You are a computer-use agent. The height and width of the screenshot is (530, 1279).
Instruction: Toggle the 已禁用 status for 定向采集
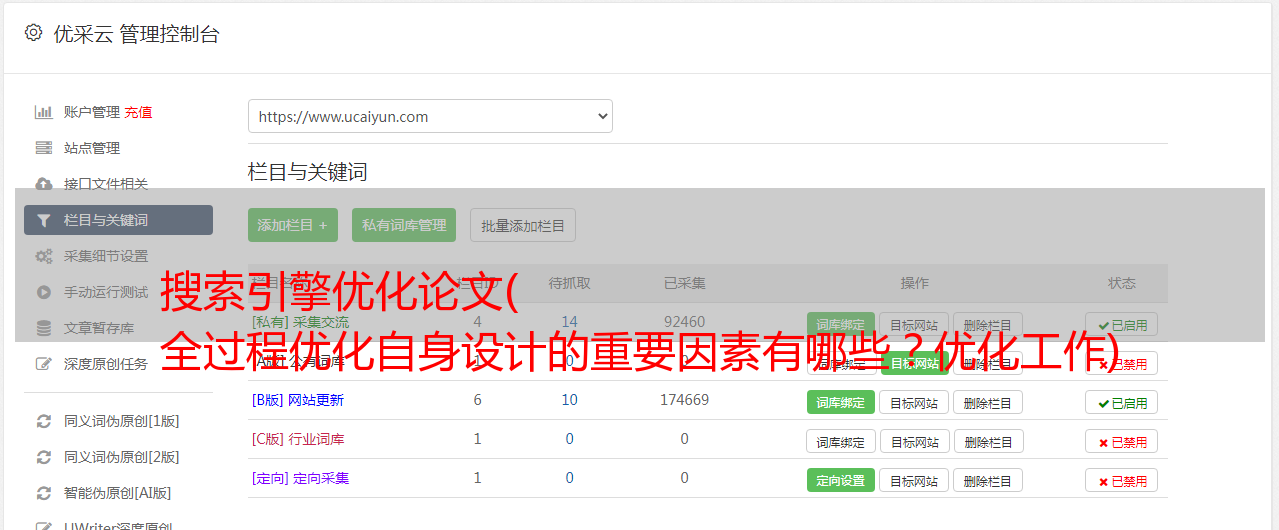click(1122, 480)
